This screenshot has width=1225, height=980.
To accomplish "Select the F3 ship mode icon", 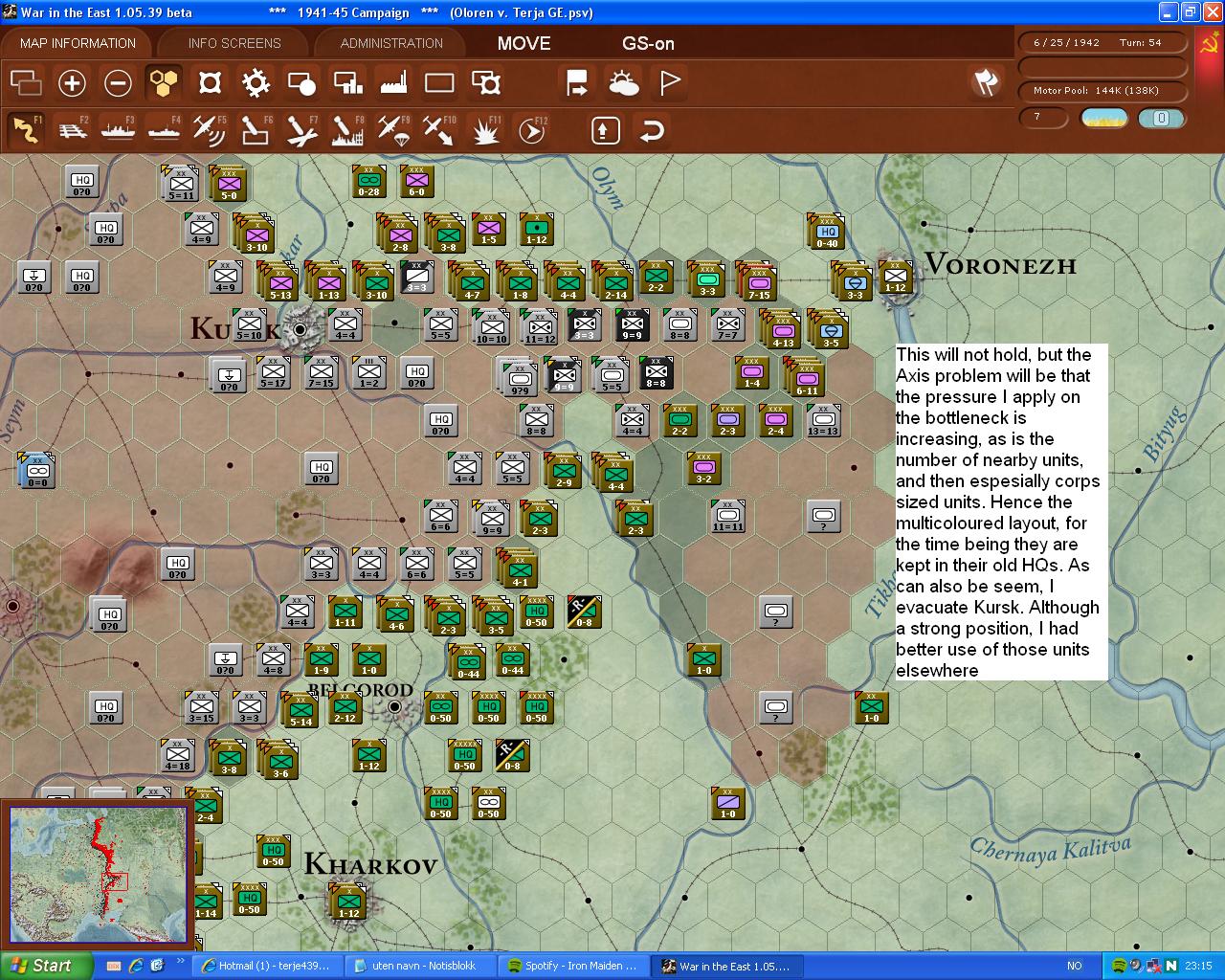I will point(118,129).
